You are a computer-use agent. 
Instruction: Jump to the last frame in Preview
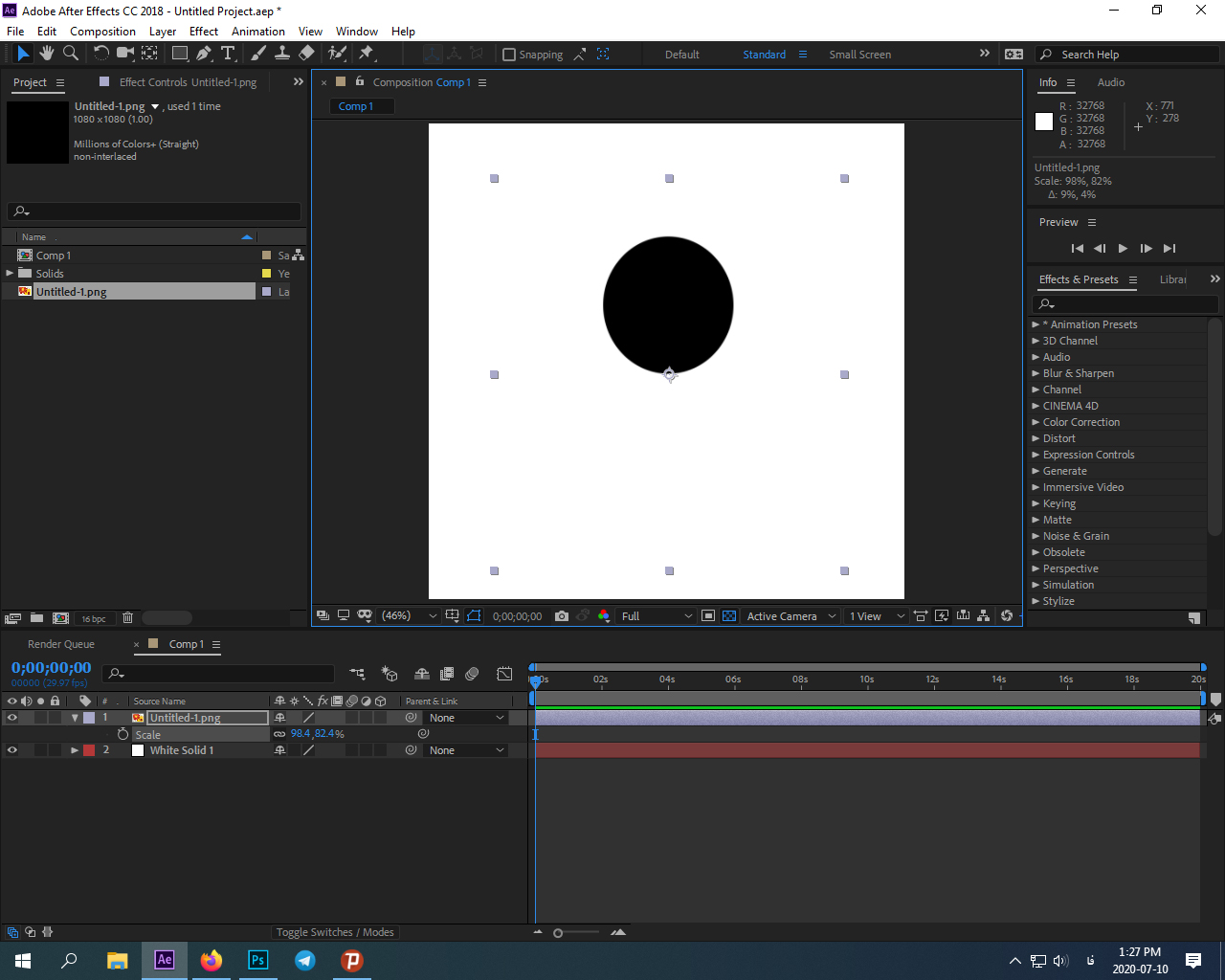tap(1169, 248)
